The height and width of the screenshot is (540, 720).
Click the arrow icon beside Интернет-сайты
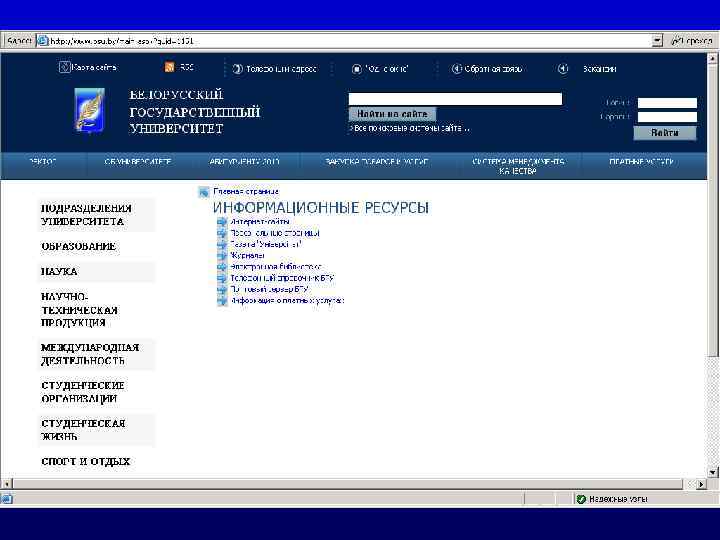pos(222,222)
